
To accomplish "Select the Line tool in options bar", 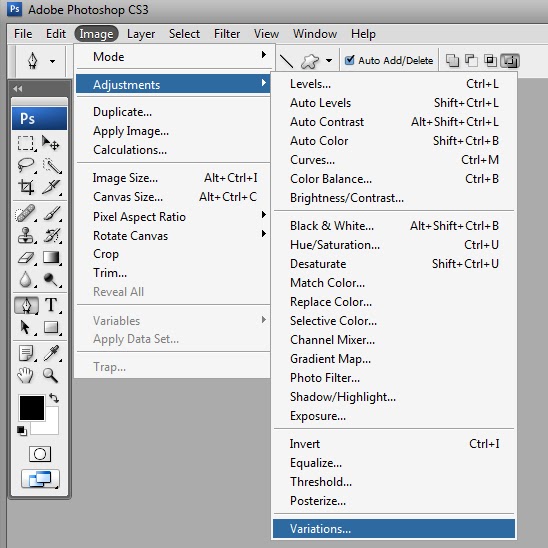I will 286,61.
